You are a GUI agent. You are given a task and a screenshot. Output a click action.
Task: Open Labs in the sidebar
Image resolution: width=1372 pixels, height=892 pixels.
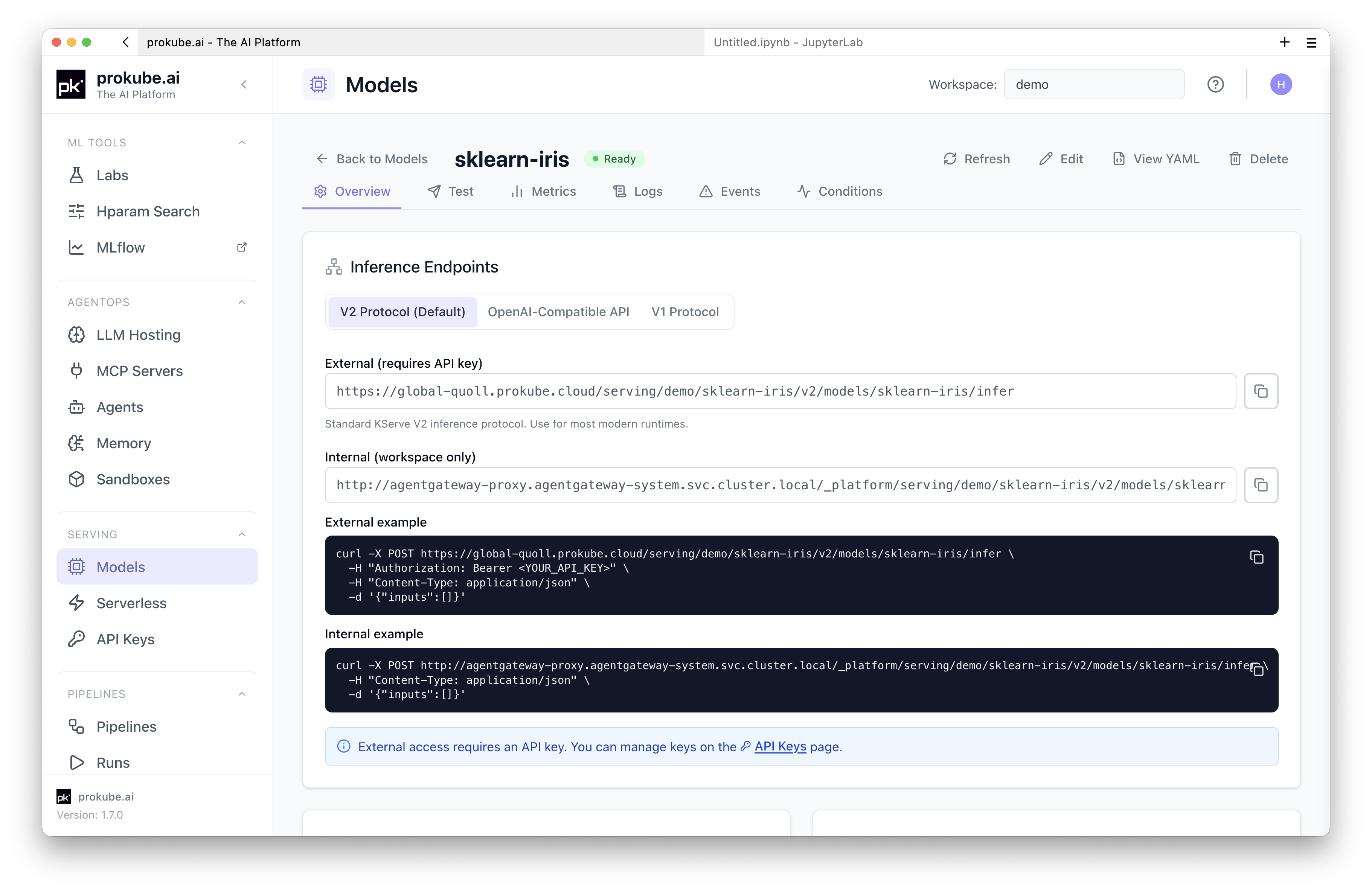[x=157, y=175]
